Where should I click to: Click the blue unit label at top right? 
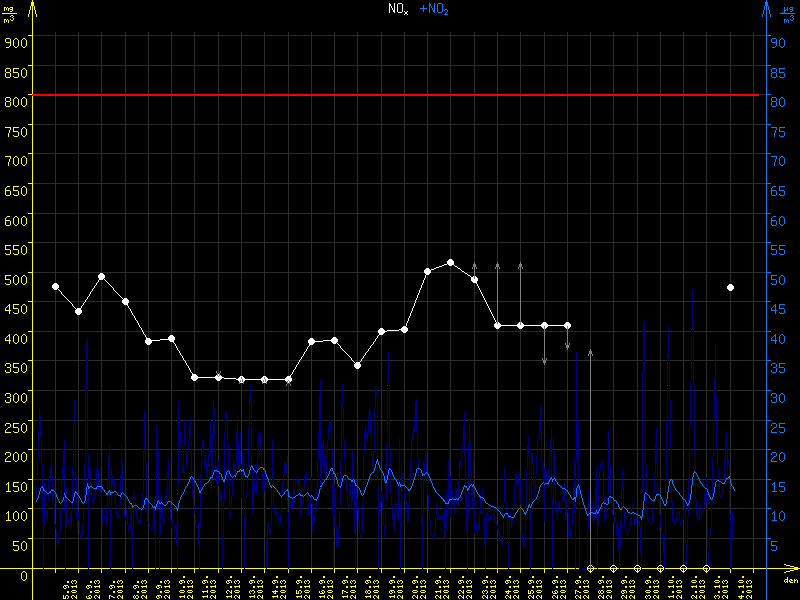click(x=788, y=14)
